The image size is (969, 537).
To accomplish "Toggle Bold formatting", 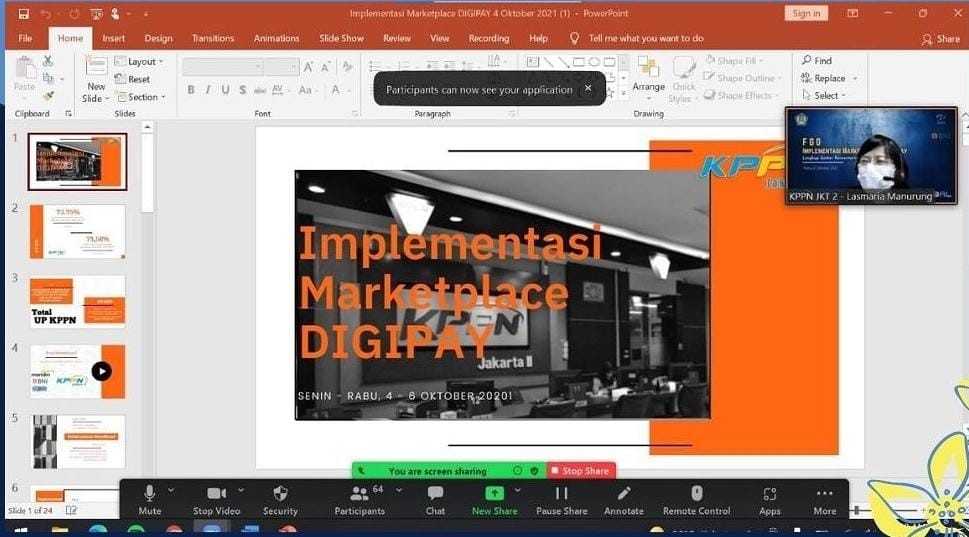I will click(191, 90).
